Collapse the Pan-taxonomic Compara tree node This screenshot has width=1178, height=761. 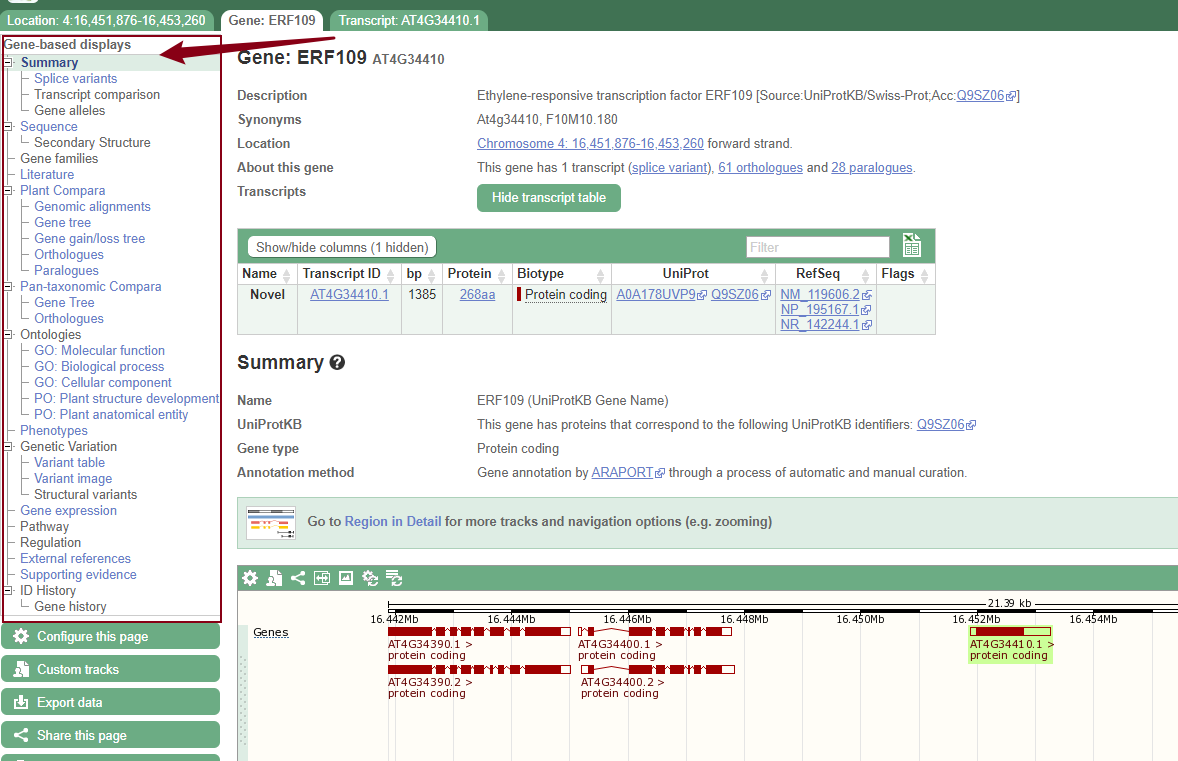pos(8,286)
